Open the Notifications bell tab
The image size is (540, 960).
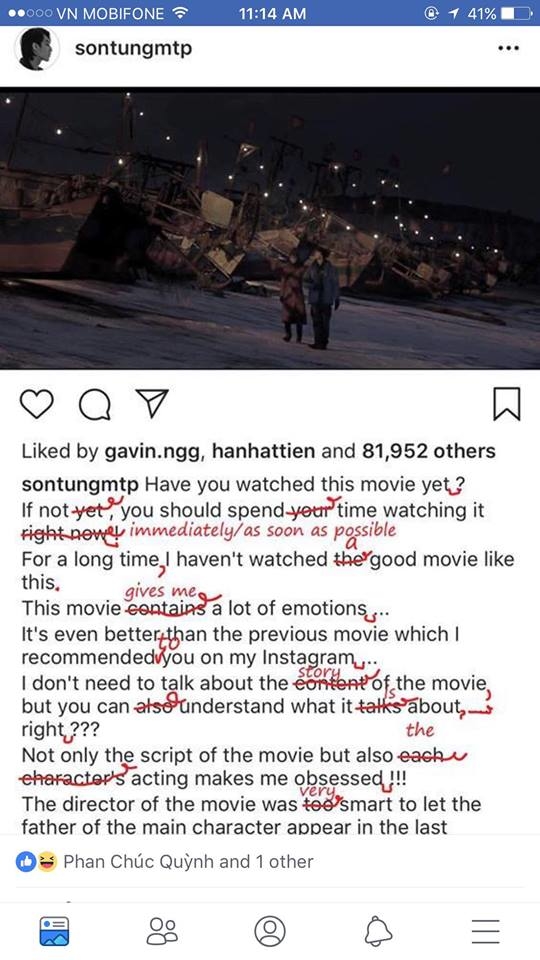pyautogui.click(x=378, y=931)
